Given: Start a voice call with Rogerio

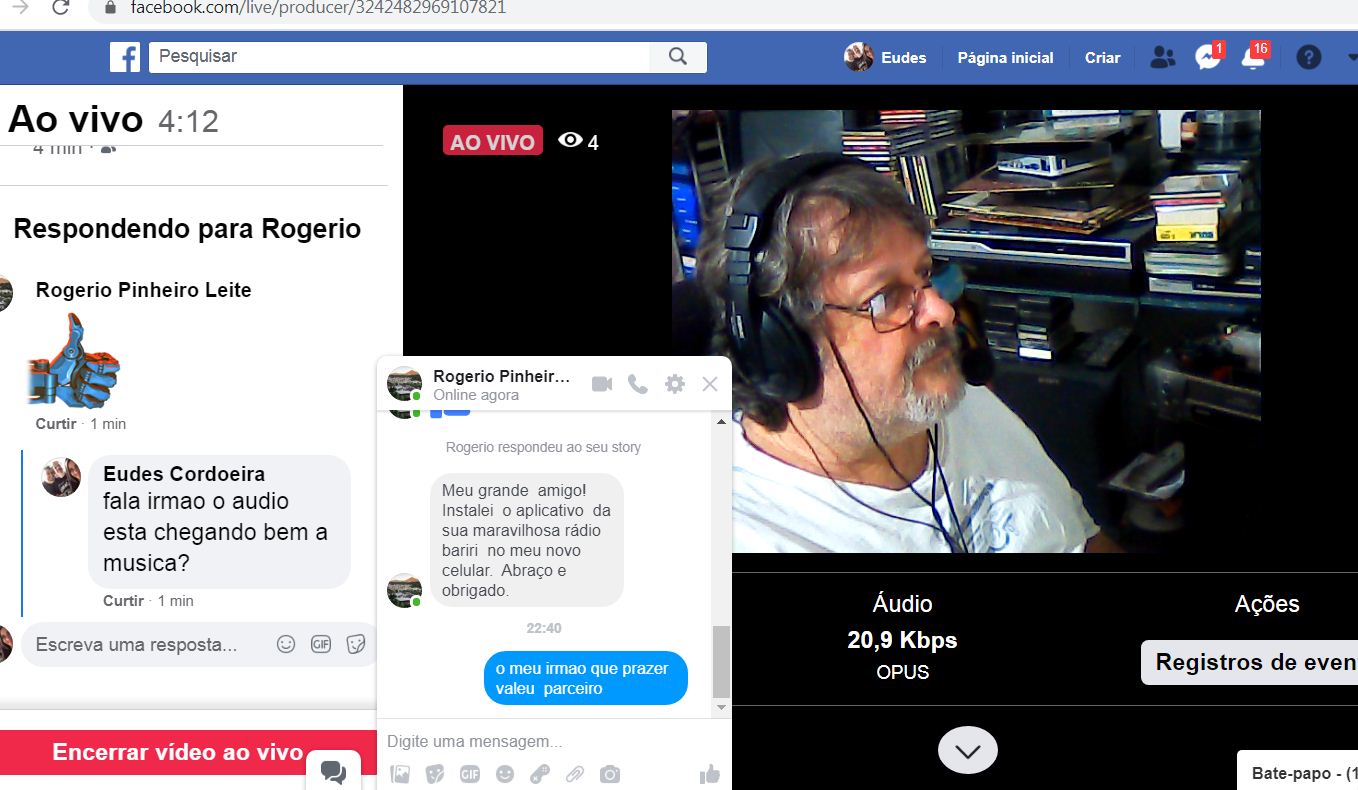Looking at the screenshot, I should (638, 384).
